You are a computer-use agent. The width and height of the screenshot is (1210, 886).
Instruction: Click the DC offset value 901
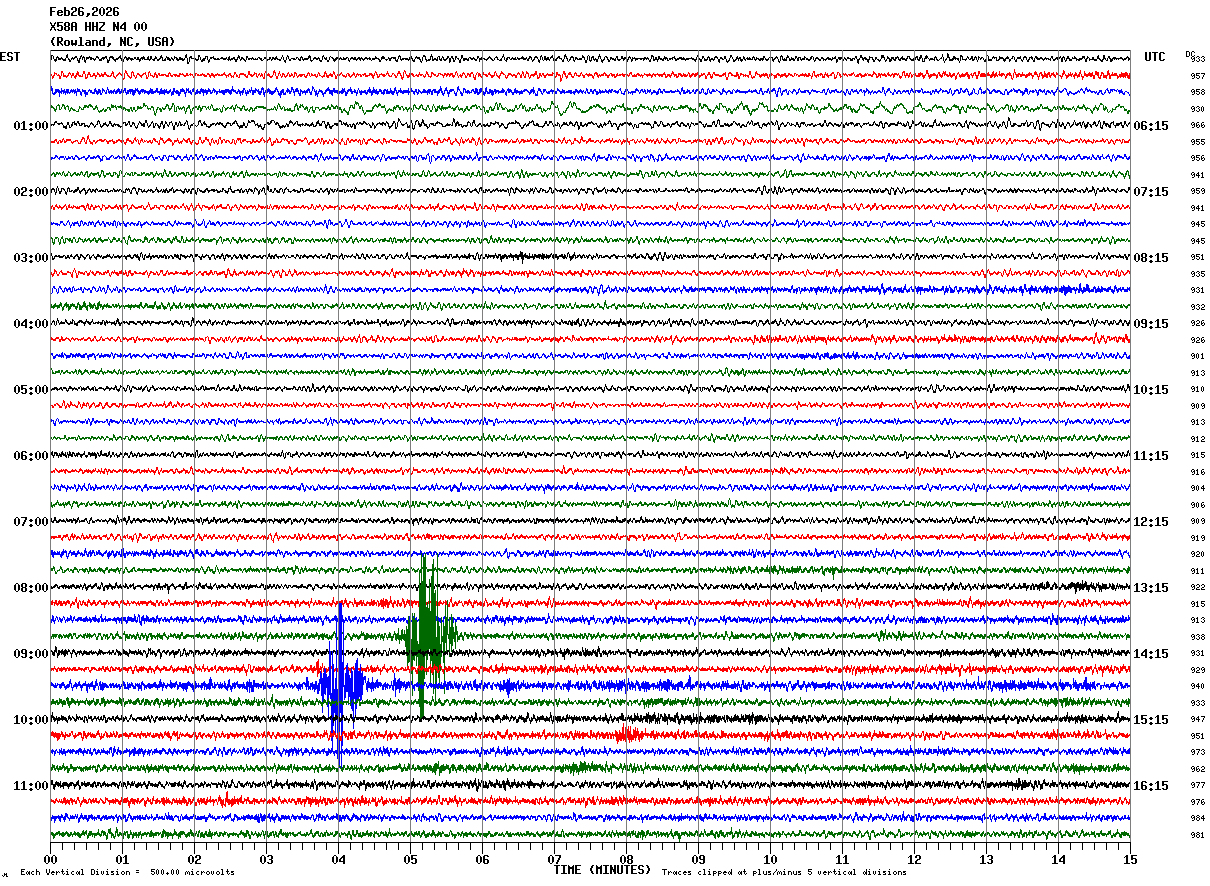point(1197,356)
